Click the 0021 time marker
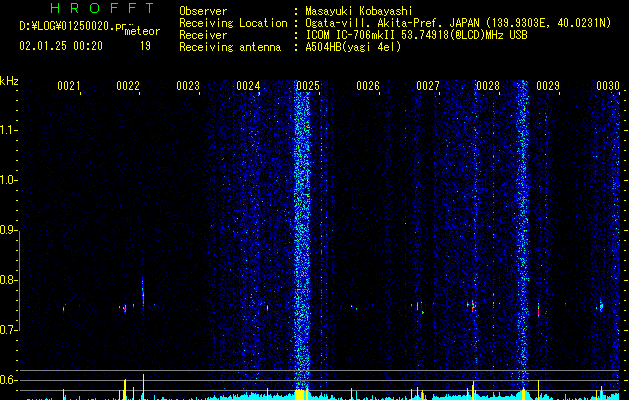The width and height of the screenshot is (629, 400). (68, 85)
